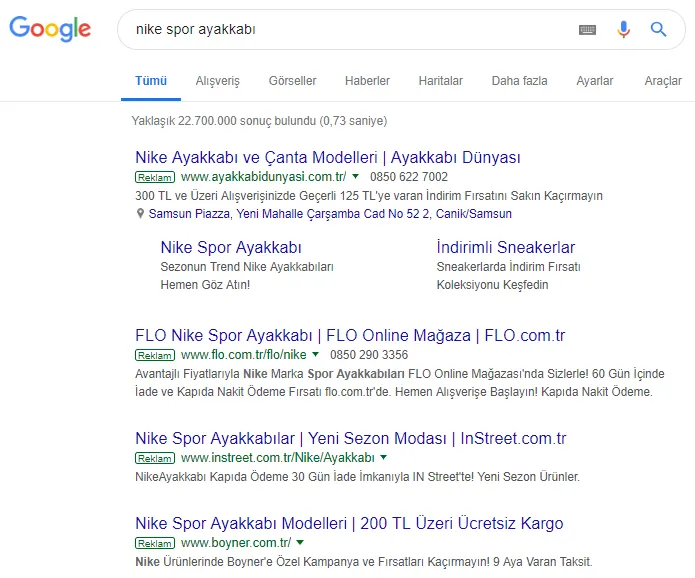Click the NikeAyakkabı Kapıda Ödeme description

point(357,477)
